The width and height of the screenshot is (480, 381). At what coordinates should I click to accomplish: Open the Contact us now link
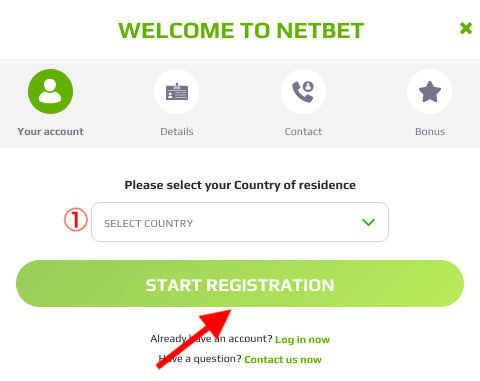click(x=283, y=359)
